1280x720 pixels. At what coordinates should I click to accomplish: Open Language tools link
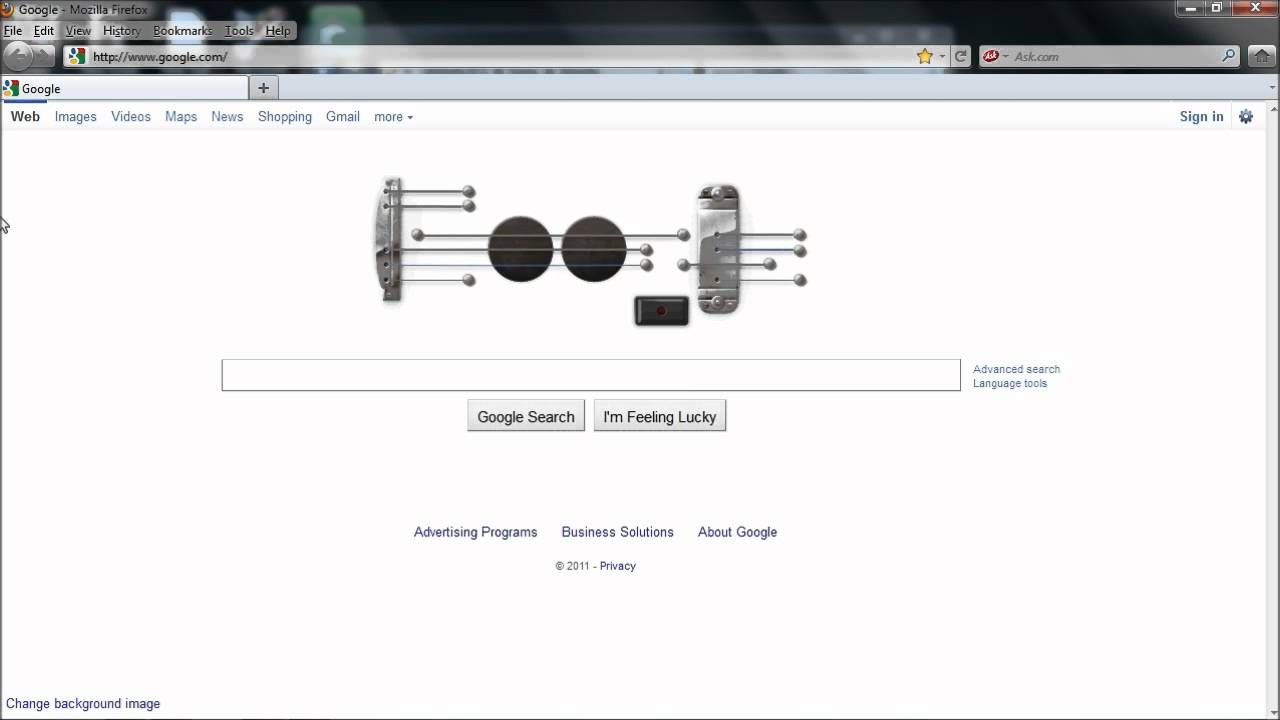coord(1010,383)
